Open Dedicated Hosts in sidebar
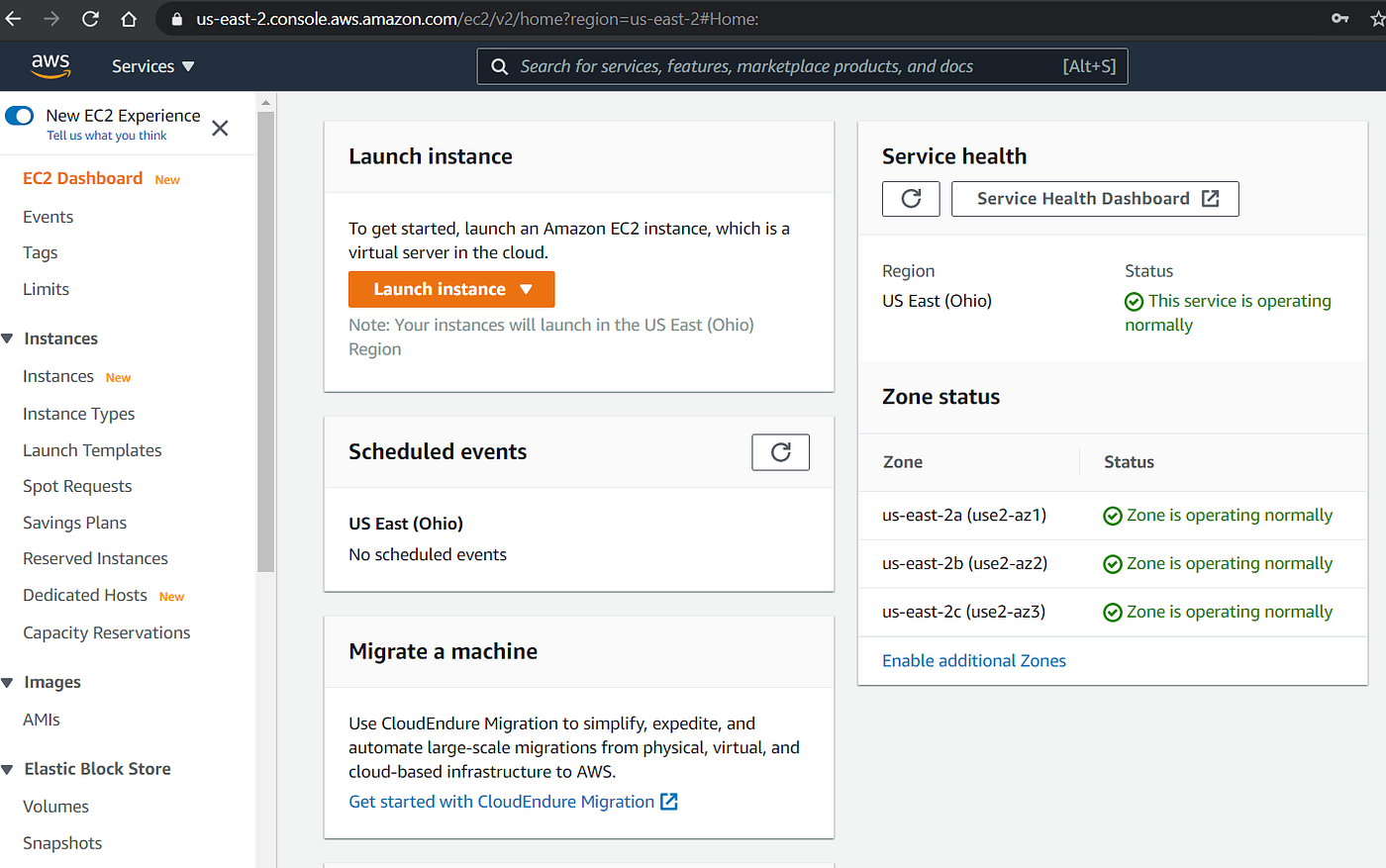Screen dimensions: 1386x868 85,595
